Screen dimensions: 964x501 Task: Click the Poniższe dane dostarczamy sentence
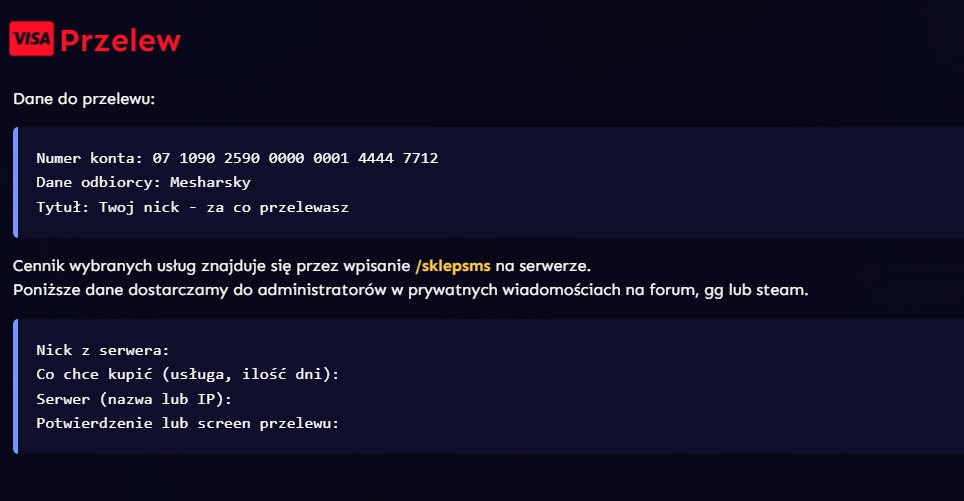pos(411,290)
